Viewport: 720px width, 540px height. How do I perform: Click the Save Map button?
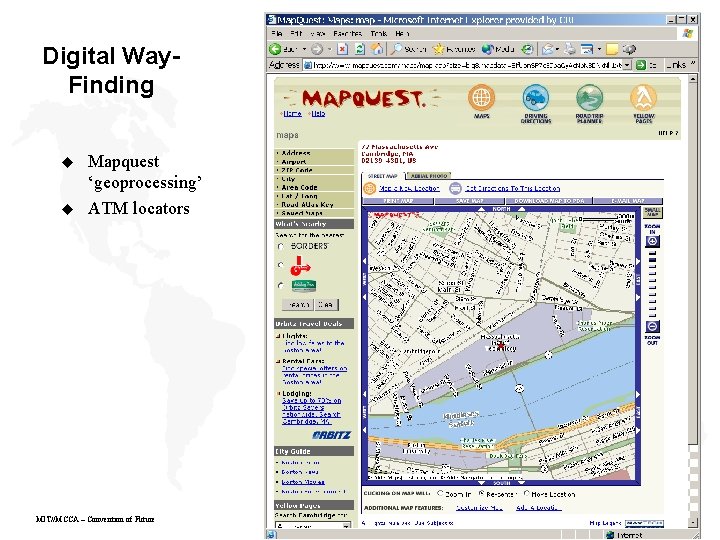(470, 201)
